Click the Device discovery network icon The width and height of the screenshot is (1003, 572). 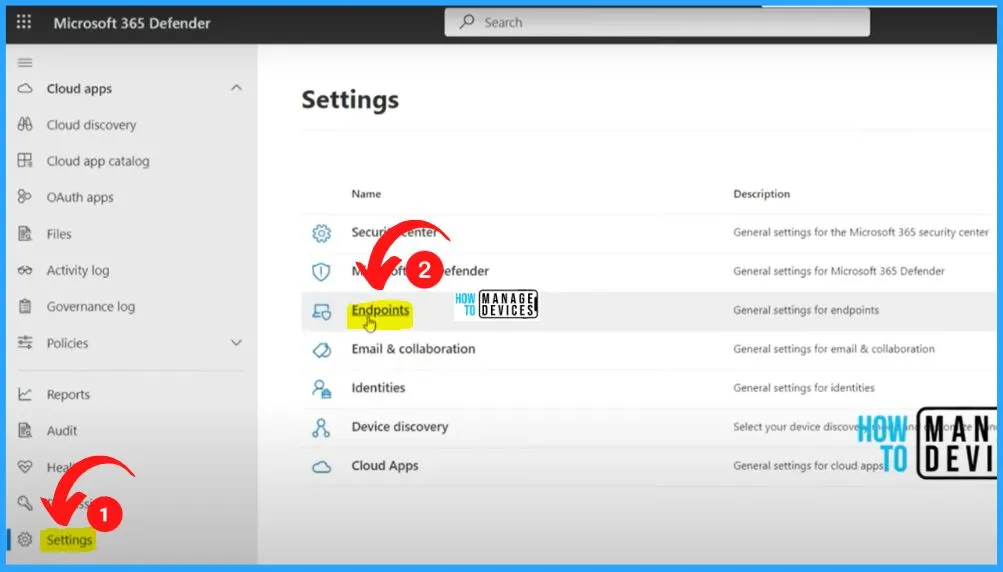321,427
